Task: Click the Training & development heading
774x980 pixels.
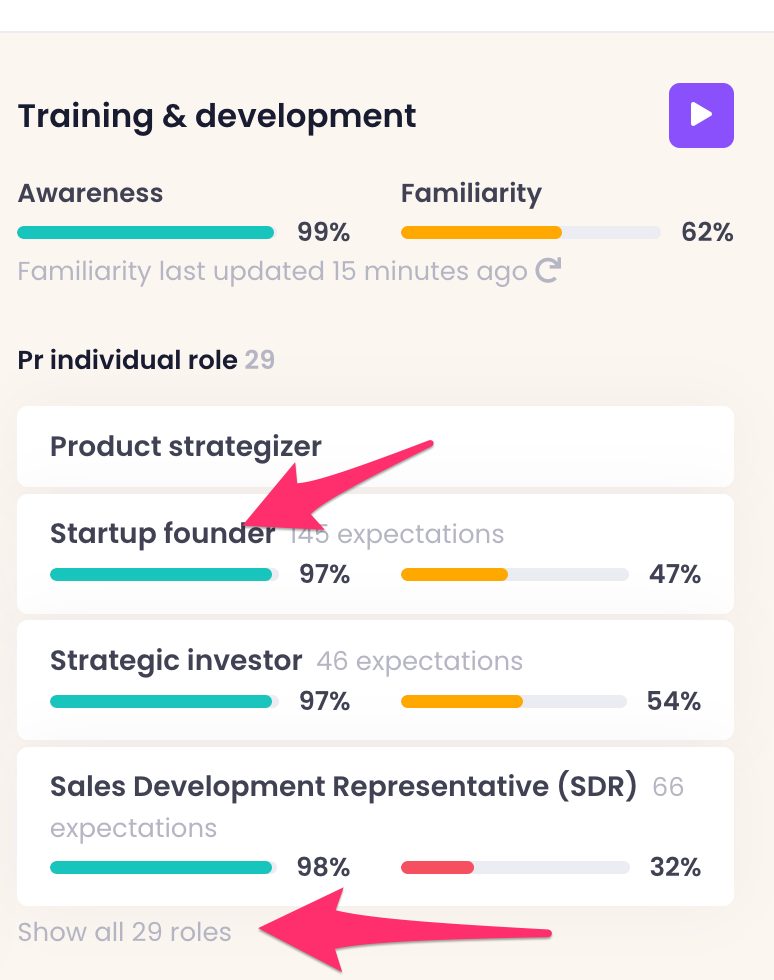Action: pos(217,116)
